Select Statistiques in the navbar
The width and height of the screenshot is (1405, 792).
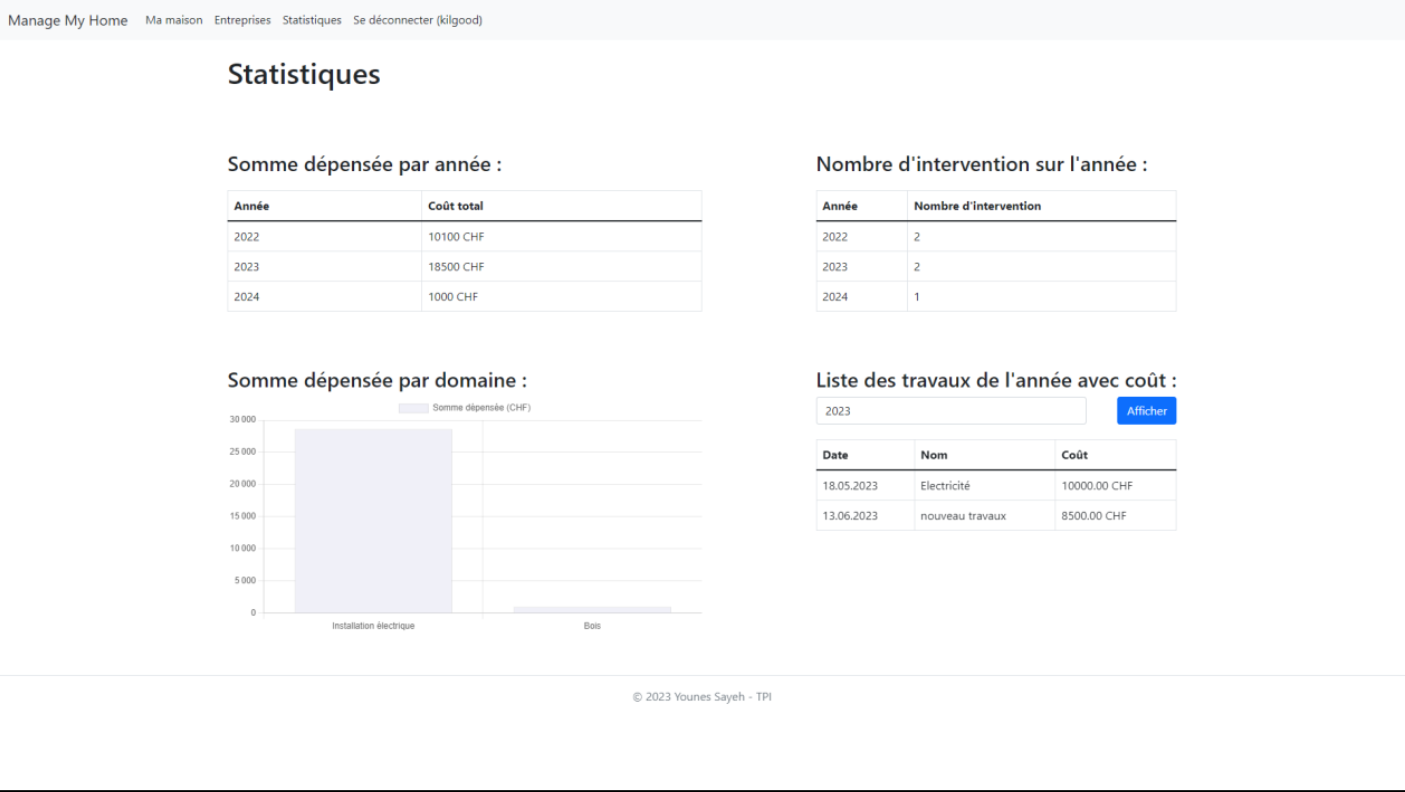pos(312,20)
